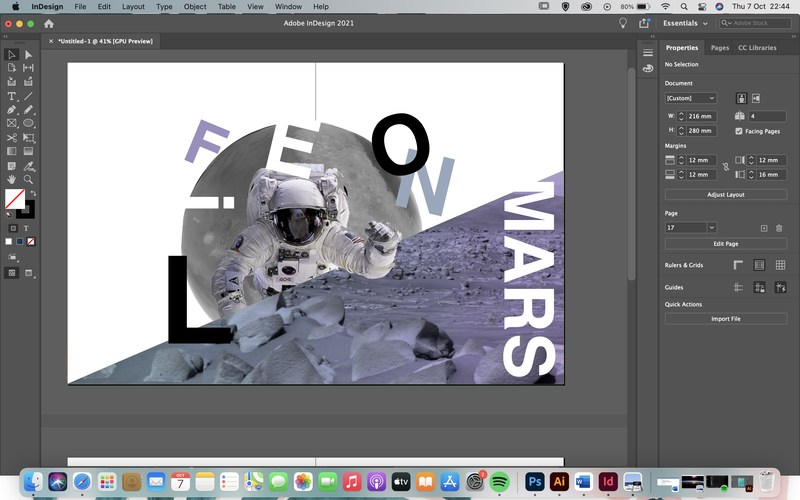Select the Zoom tool magnifier

29,180
